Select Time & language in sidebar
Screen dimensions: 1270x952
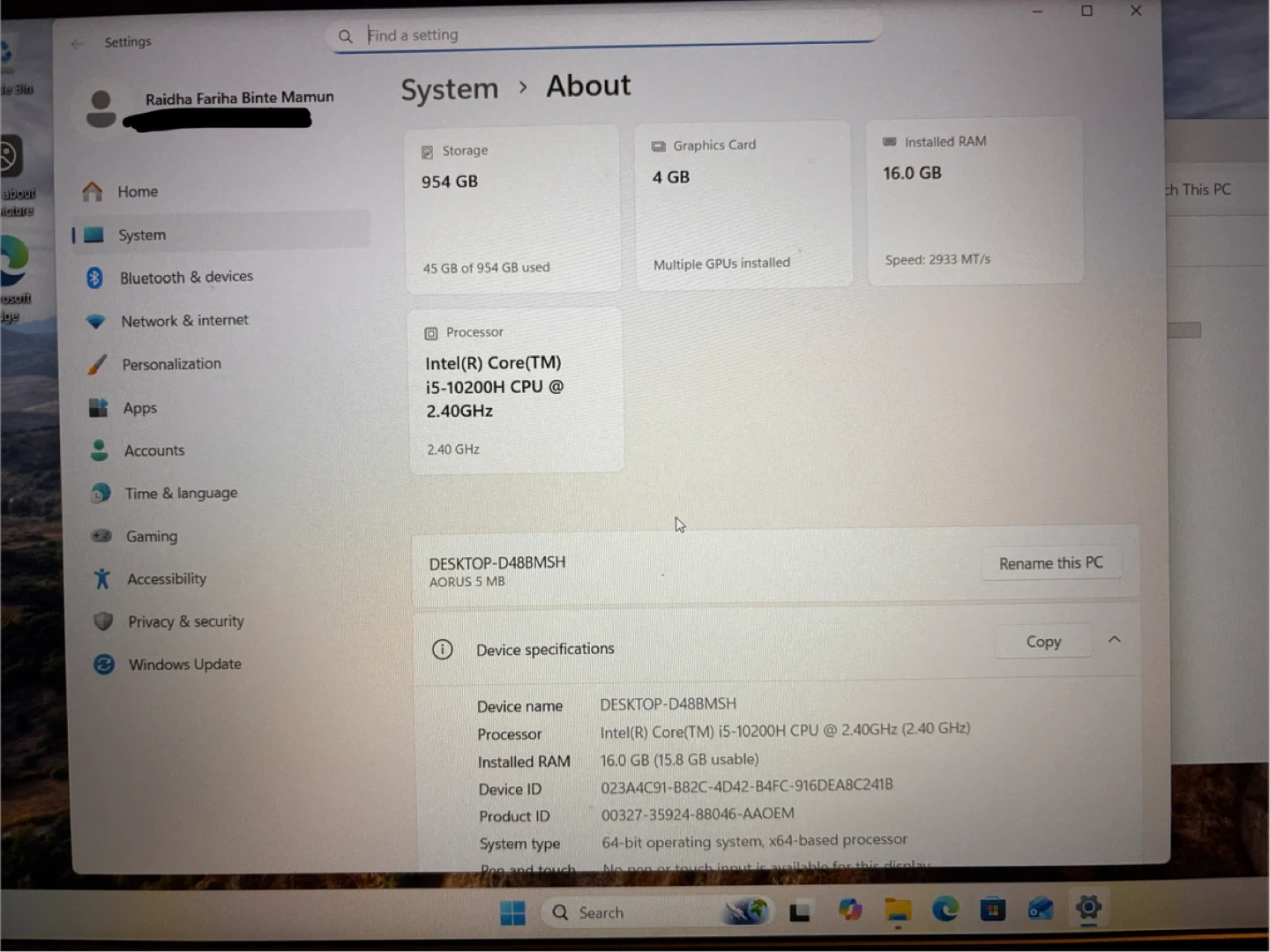tap(181, 494)
